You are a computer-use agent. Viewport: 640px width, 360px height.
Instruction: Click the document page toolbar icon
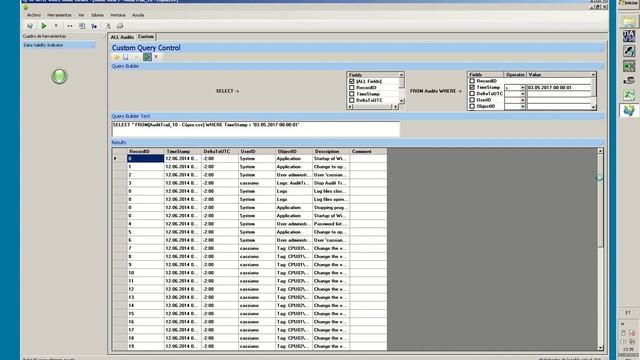tap(82, 26)
